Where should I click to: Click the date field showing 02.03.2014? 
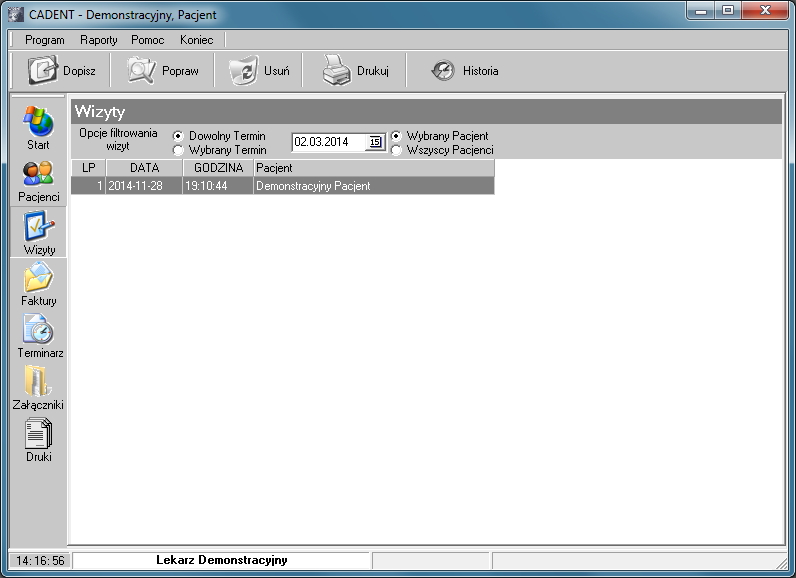coord(328,142)
